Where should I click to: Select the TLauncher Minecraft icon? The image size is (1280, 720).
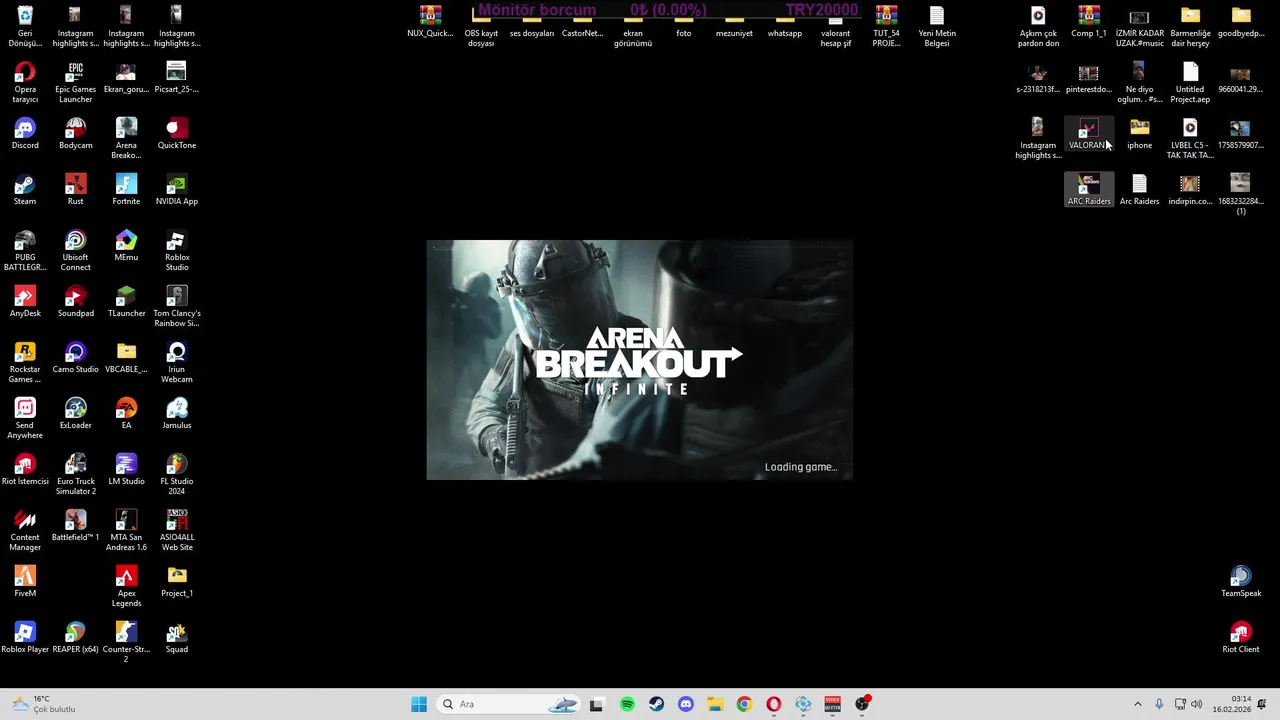tap(126, 301)
